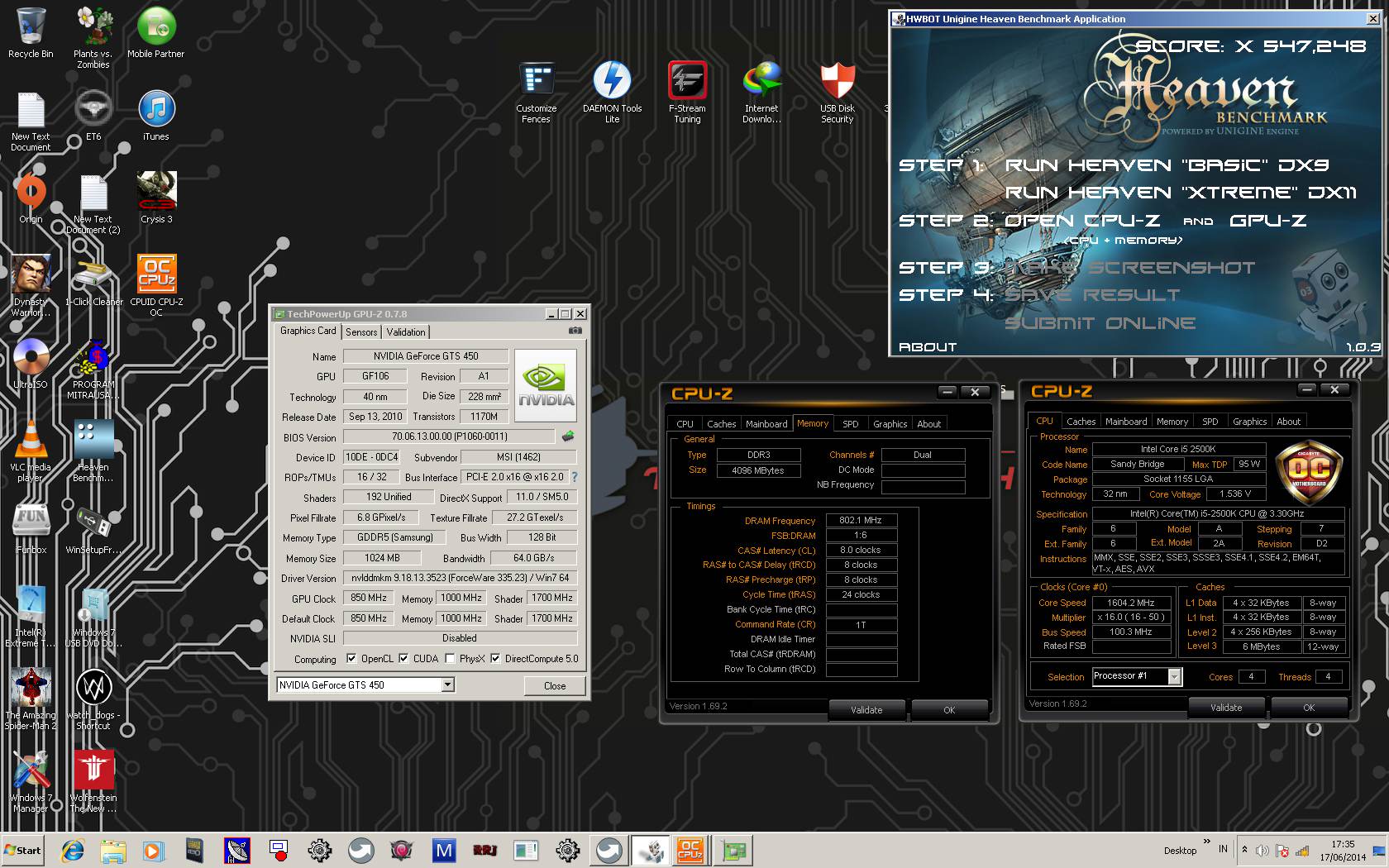Switch to Sensors tab in GPU-Z
Image resolution: width=1389 pixels, height=868 pixels.
361,332
